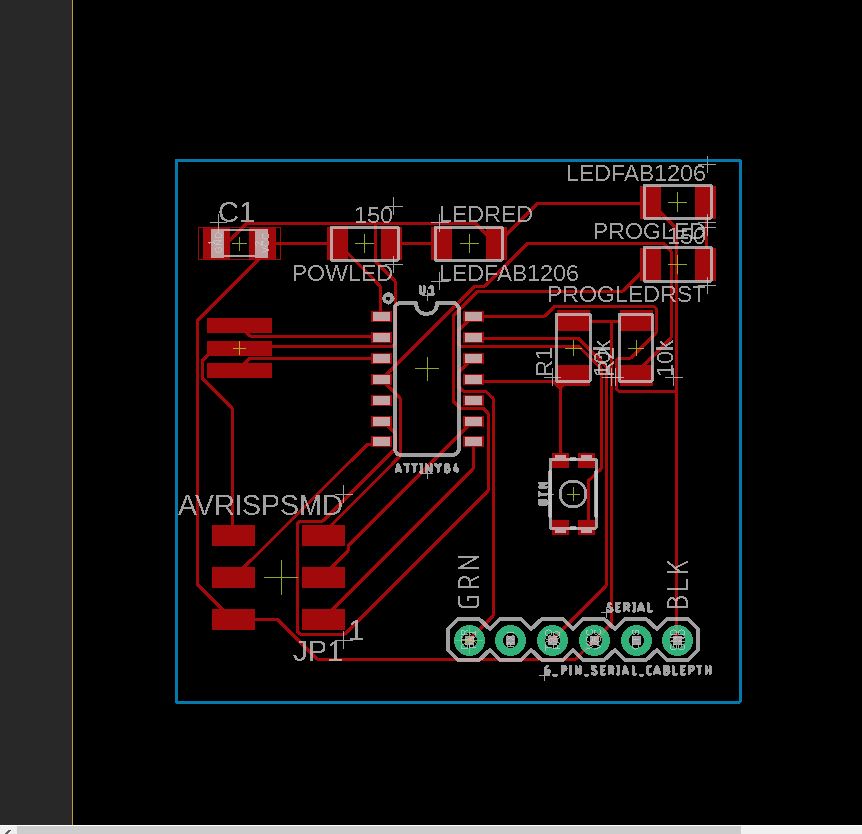Screen dimensions: 862x834
Task: Click the "PROGLEDRST" label
Action: click(x=626, y=295)
